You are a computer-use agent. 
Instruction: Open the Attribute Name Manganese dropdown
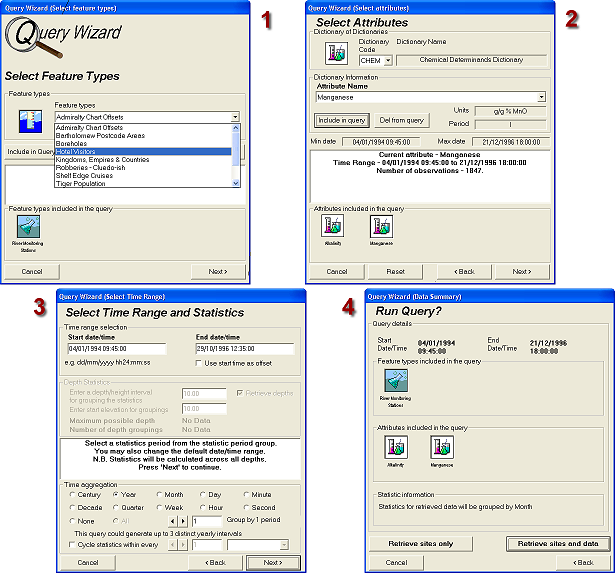click(541, 97)
